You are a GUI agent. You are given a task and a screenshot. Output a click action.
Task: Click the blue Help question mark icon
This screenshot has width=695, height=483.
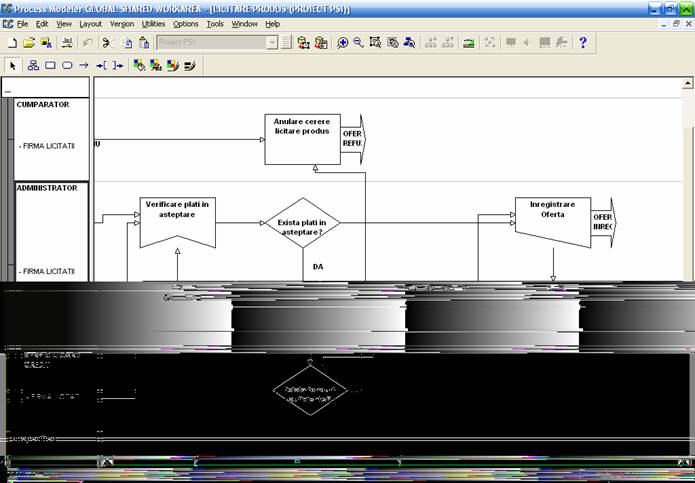[583, 43]
